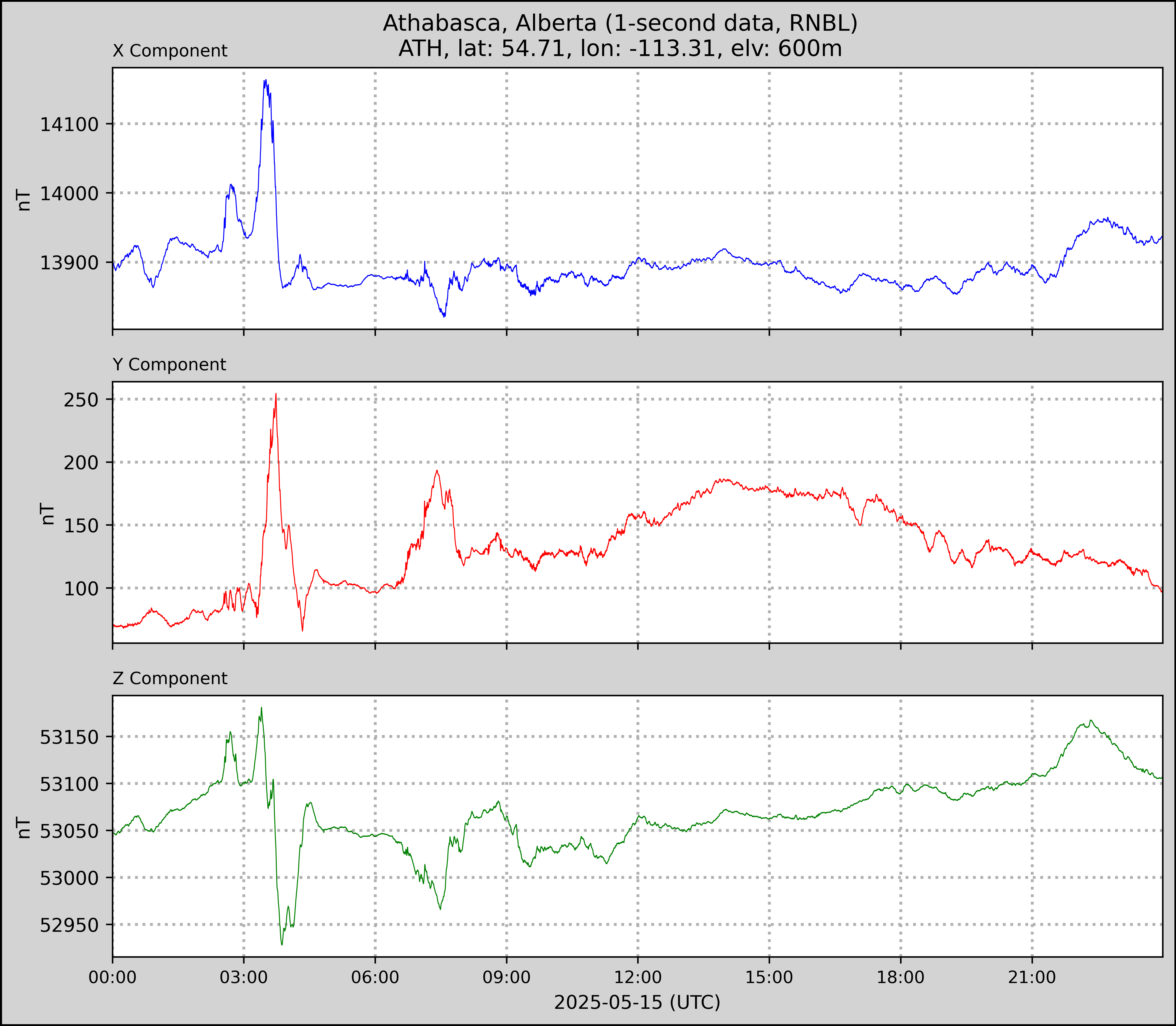The height and width of the screenshot is (1026, 1176).
Task: Click the 150 tick label on Y plot
Action: tap(81, 526)
